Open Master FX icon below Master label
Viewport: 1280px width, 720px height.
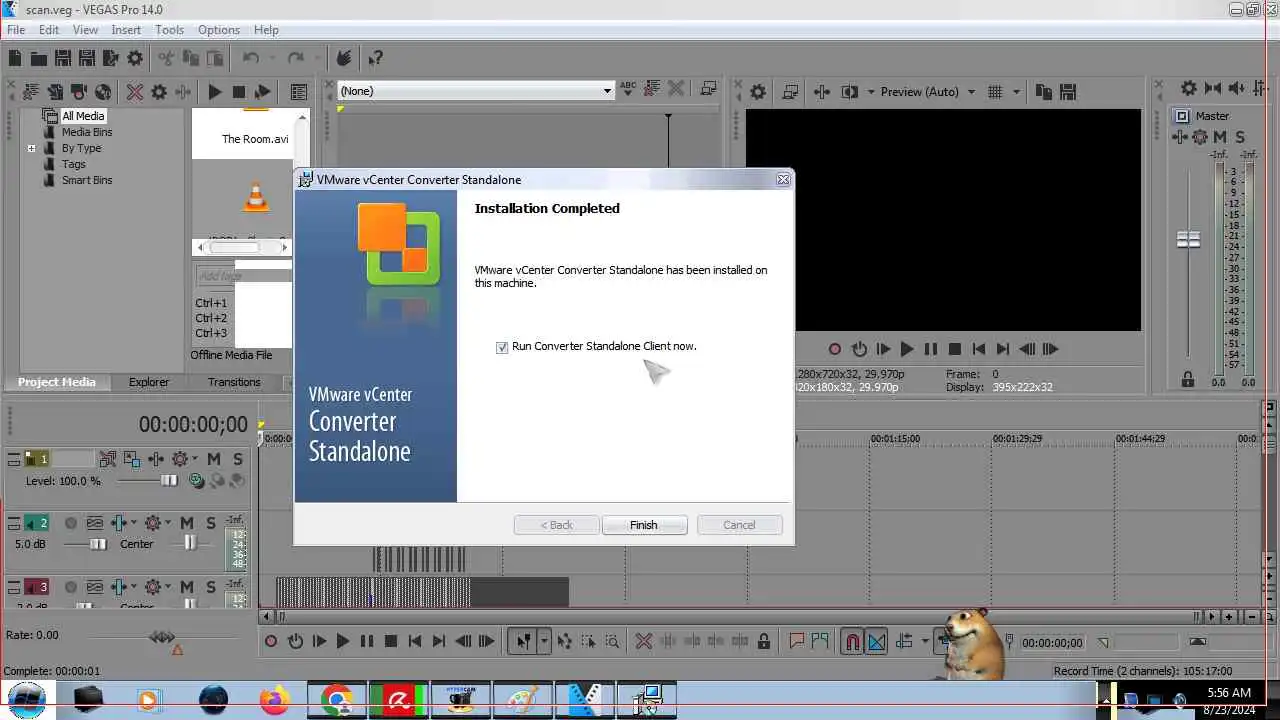tap(1182, 137)
